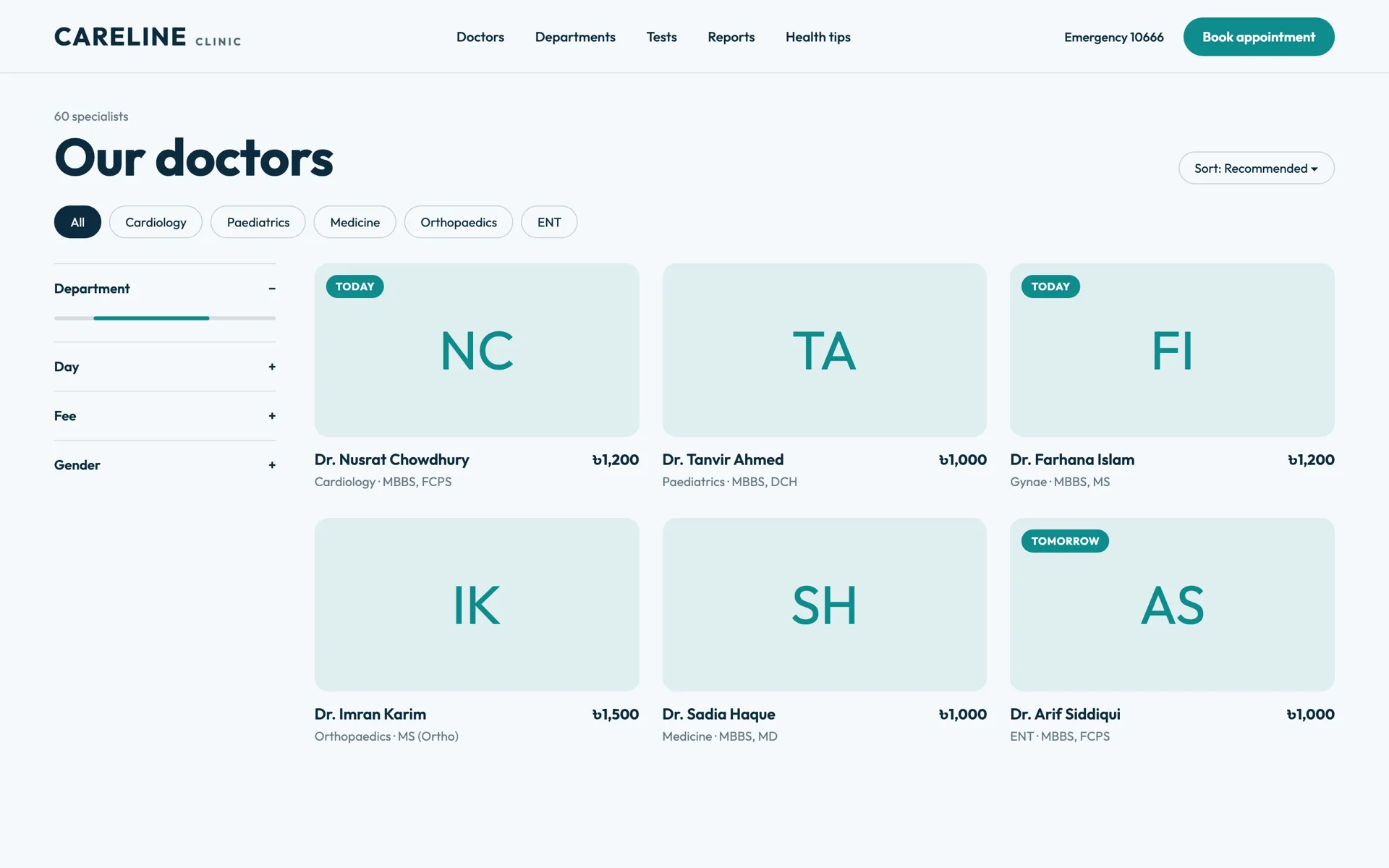The height and width of the screenshot is (868, 1389).
Task: Open the NC avatar card for Nusrat Chowdhury
Action: coord(477,350)
